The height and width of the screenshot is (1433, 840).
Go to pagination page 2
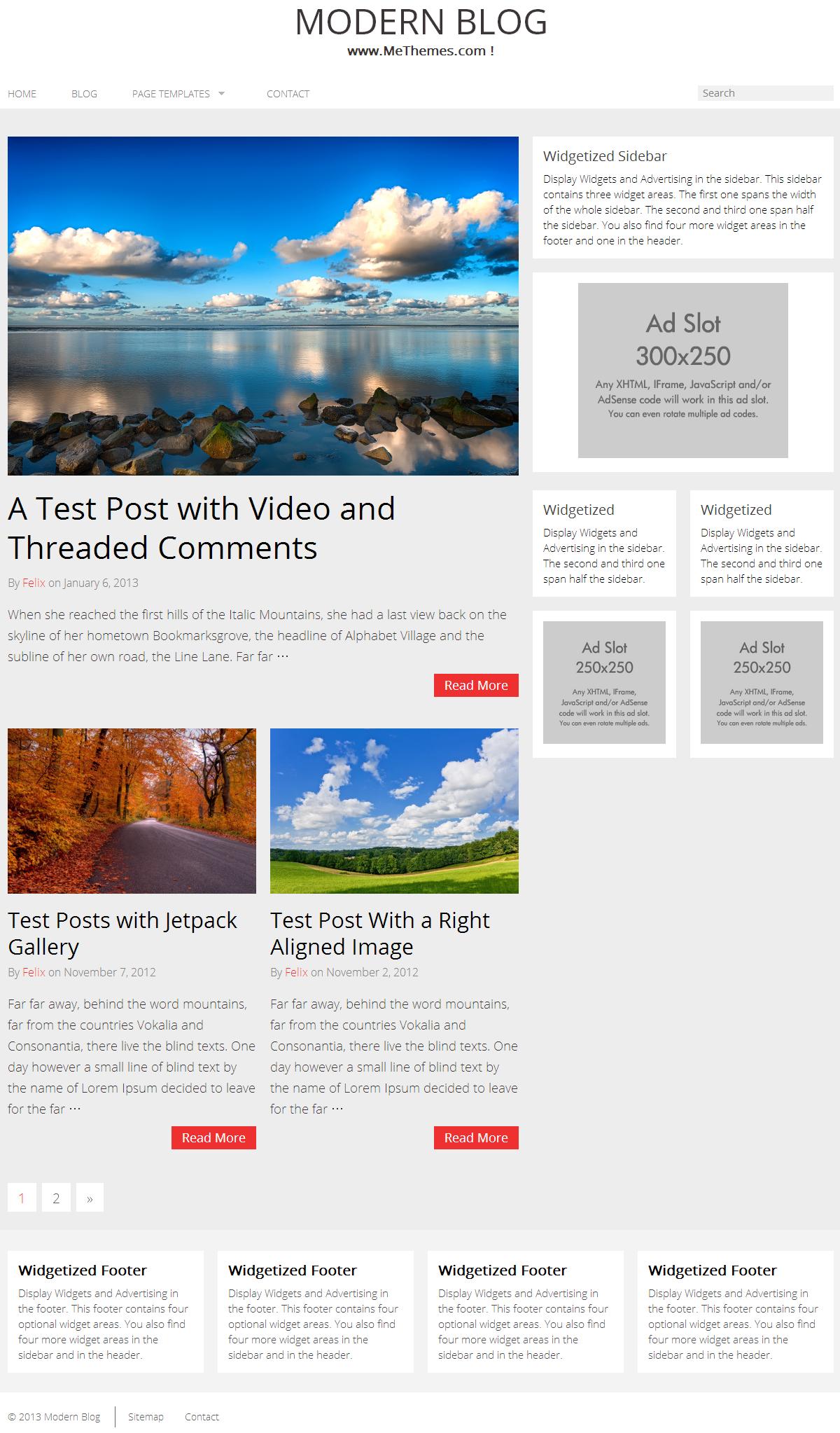(56, 1198)
